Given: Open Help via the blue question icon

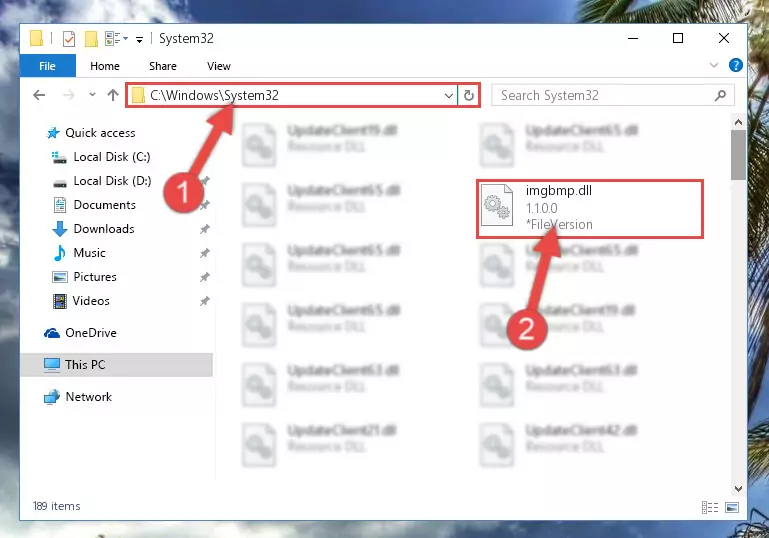Looking at the screenshot, I should 736,65.
